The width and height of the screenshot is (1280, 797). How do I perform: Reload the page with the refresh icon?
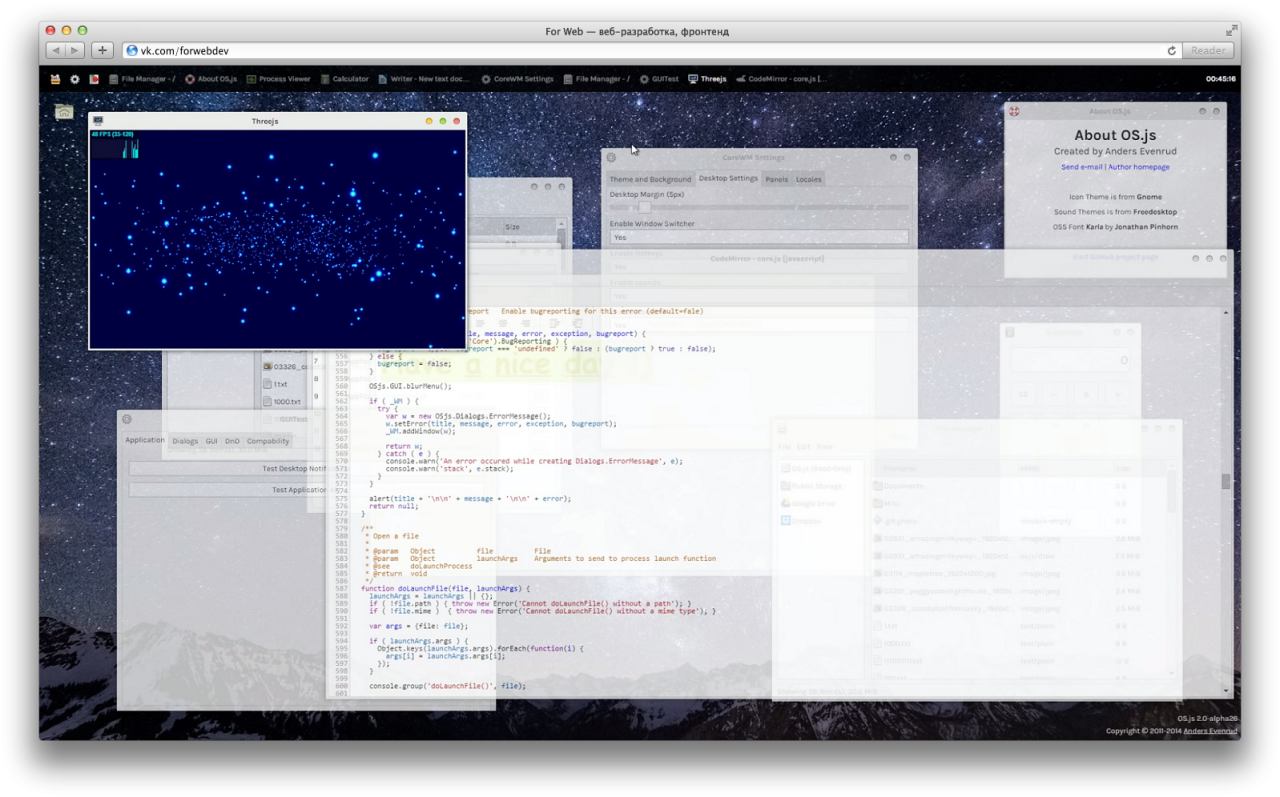click(x=1171, y=50)
